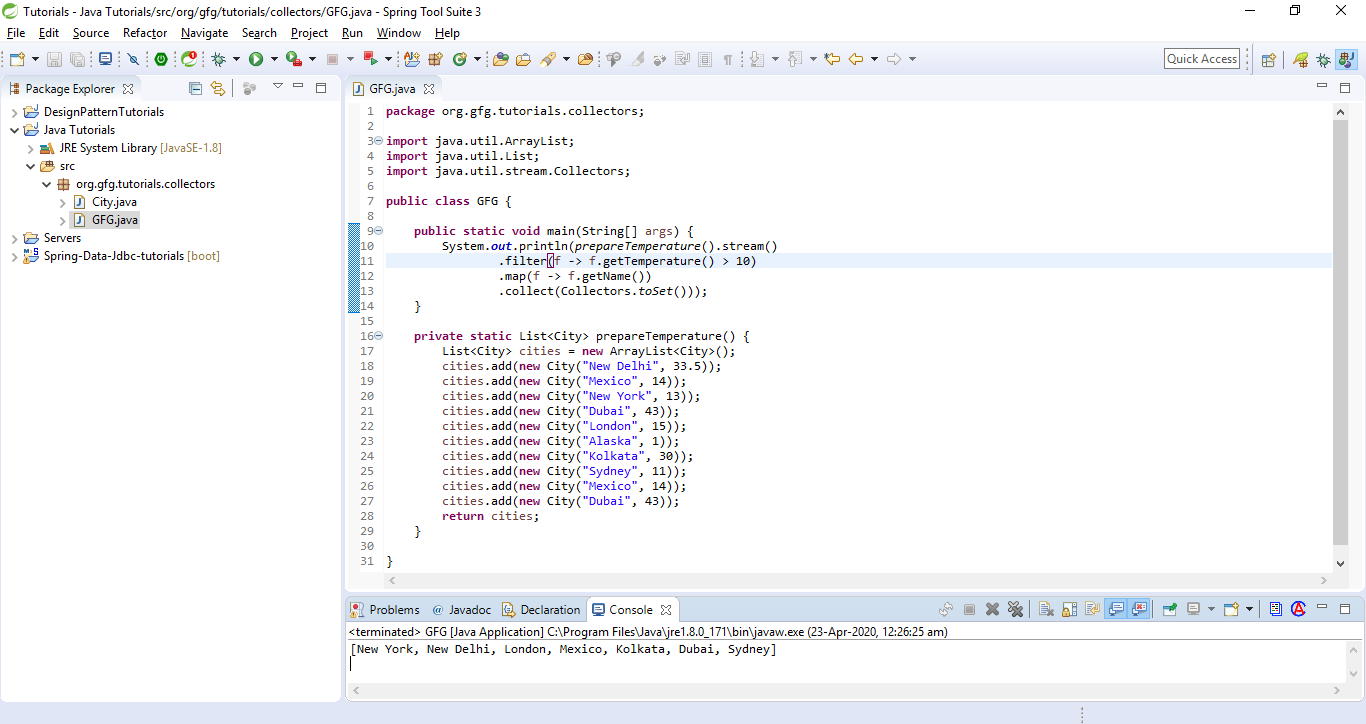Click the editor vertical scrollbar

(x=1341, y=330)
